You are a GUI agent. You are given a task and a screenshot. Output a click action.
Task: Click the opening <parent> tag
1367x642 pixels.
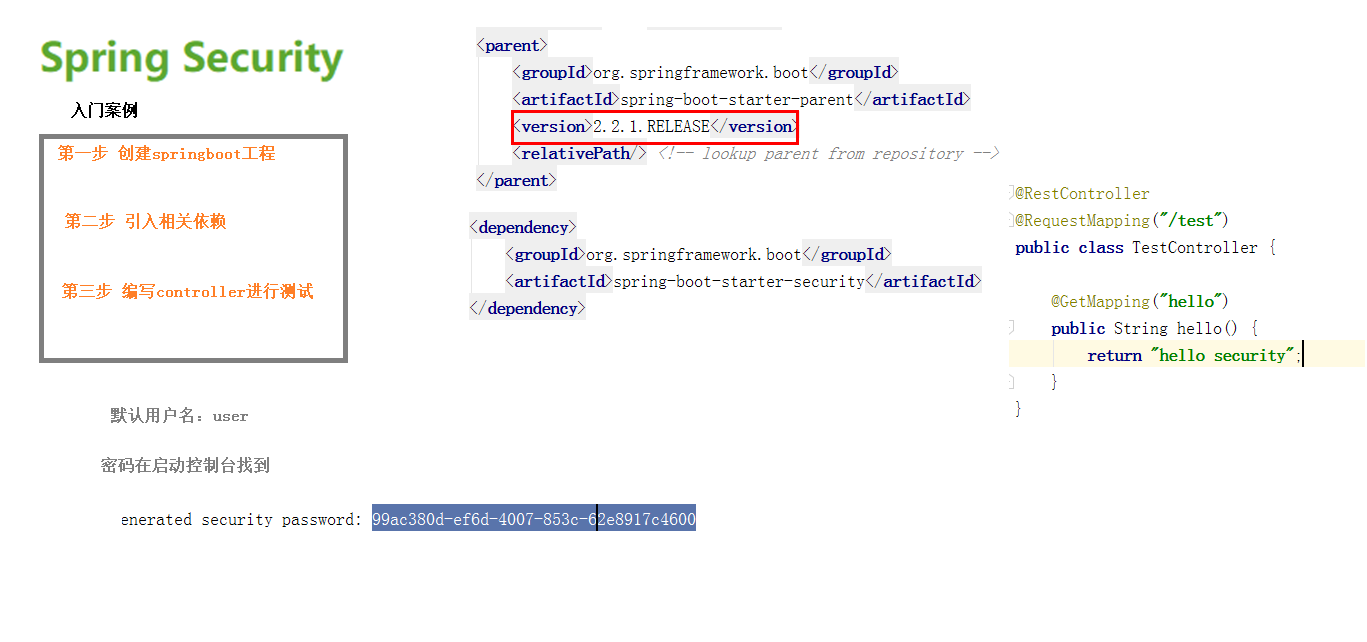pos(512,46)
